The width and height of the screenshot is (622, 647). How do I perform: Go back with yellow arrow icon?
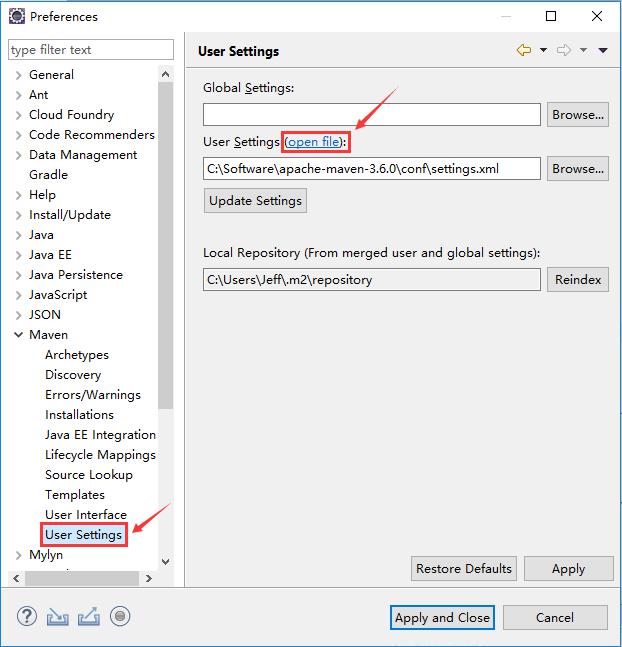tap(524, 50)
